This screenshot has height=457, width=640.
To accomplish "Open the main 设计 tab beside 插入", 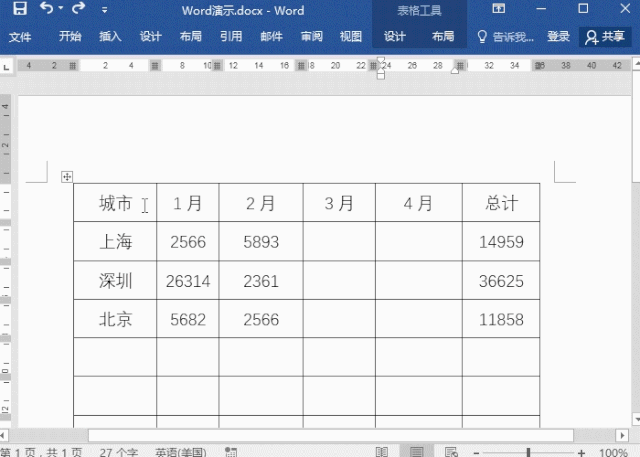I will click(151, 37).
